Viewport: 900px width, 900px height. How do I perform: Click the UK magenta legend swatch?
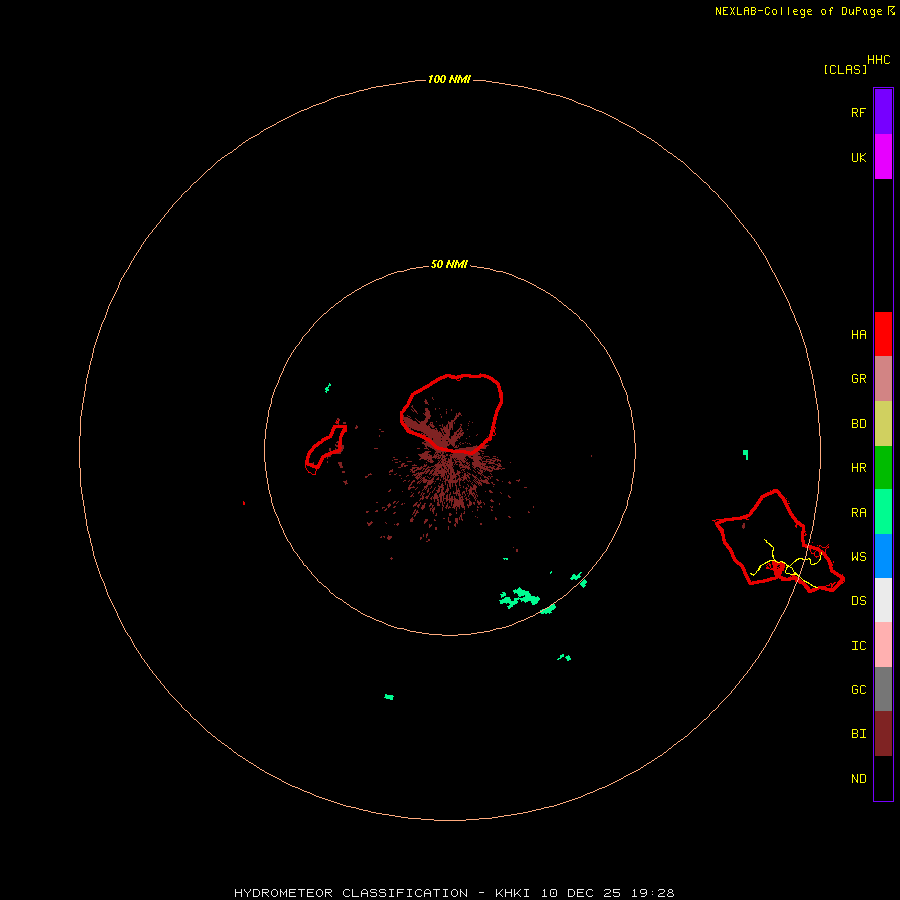coord(883,157)
